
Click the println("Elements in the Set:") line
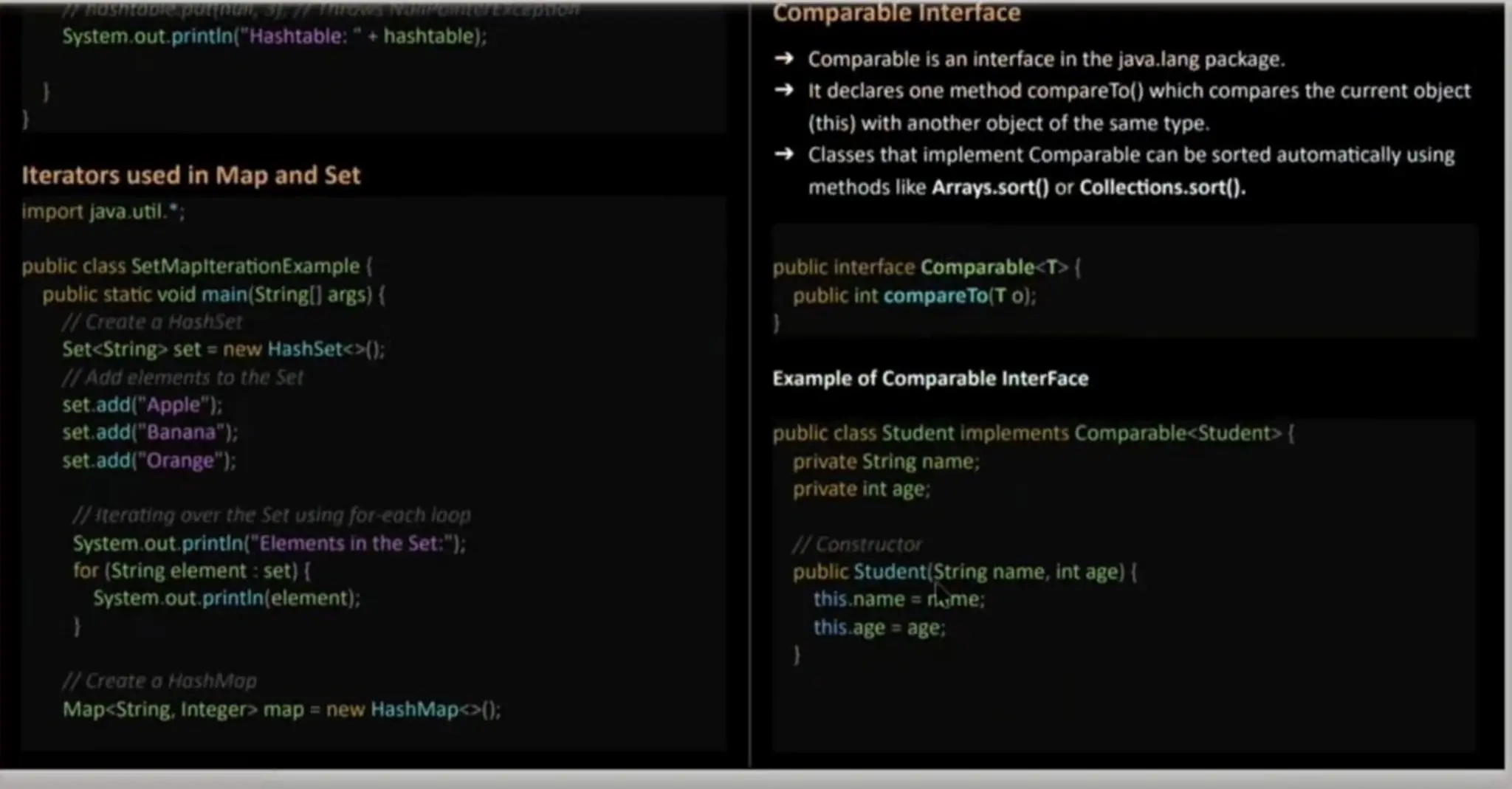(269, 543)
